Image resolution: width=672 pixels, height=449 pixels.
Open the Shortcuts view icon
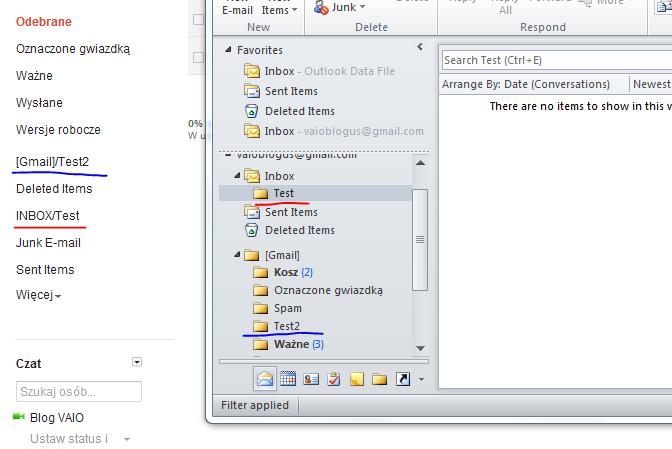coord(402,379)
